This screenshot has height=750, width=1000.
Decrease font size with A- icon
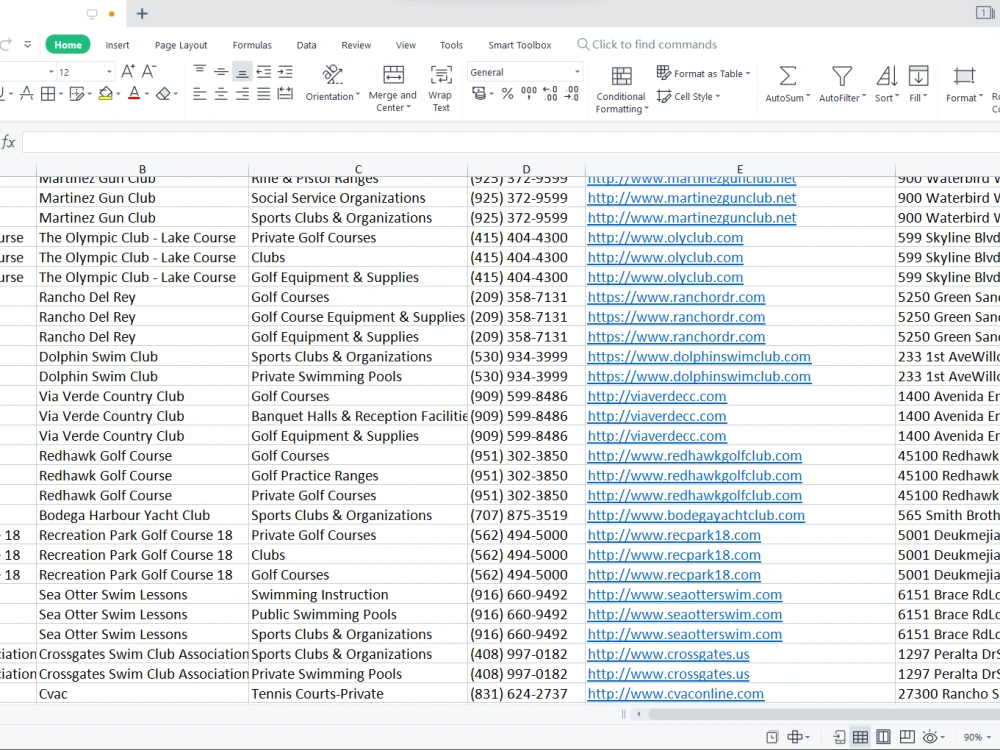point(149,71)
